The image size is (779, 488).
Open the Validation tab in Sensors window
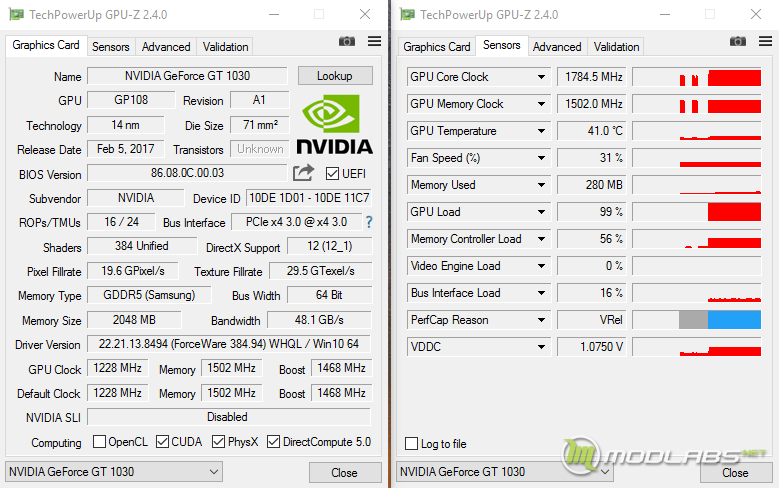[x=617, y=47]
